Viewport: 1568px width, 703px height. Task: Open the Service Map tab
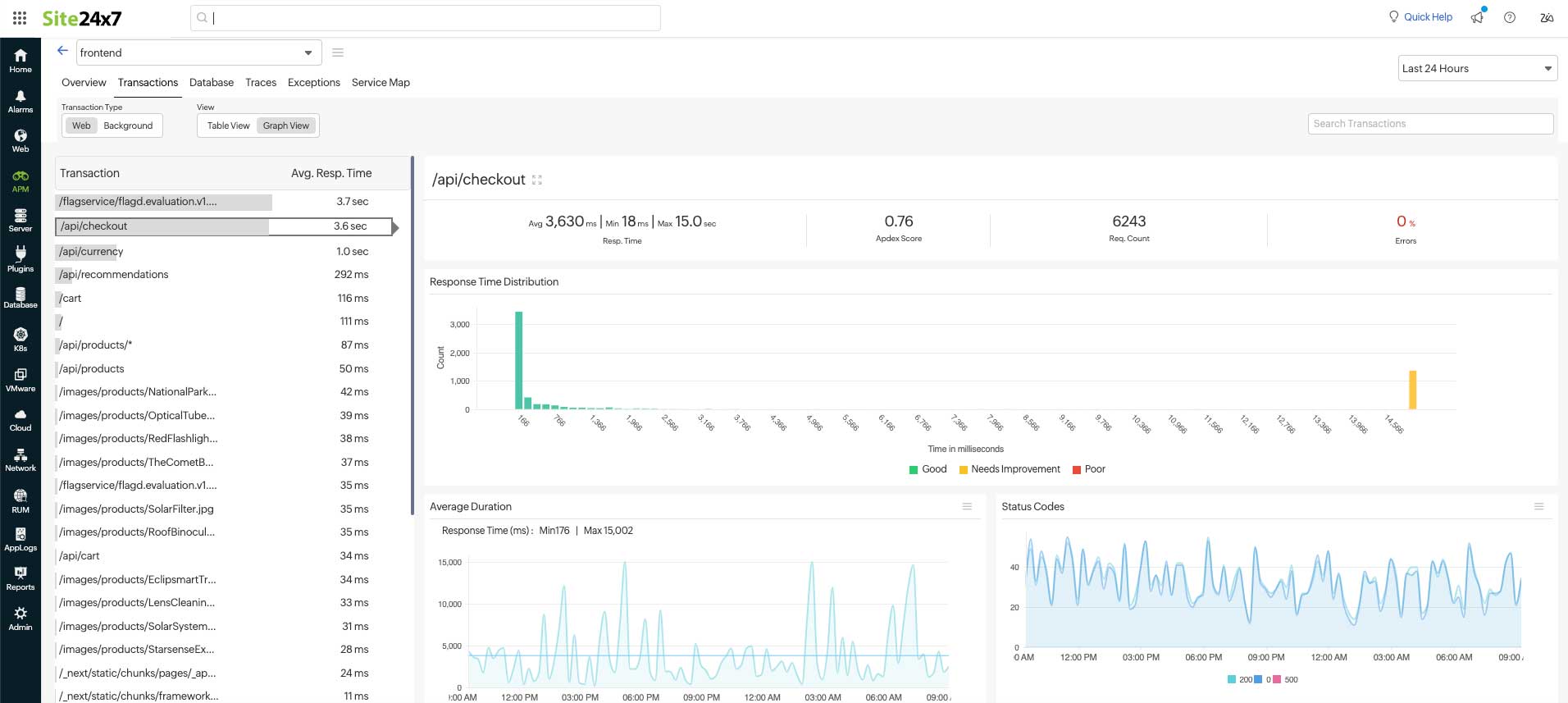point(381,82)
